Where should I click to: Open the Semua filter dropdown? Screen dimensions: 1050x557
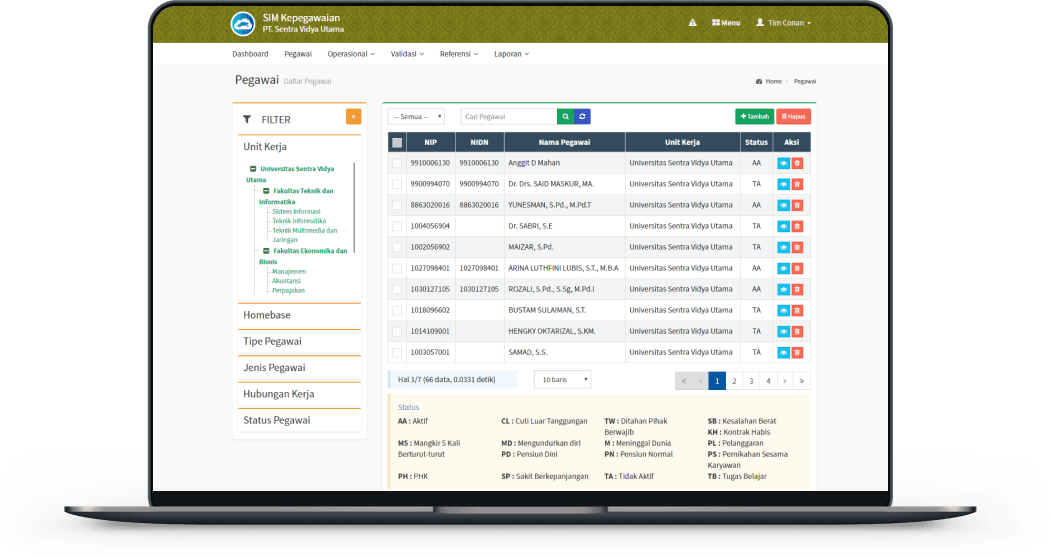416,117
